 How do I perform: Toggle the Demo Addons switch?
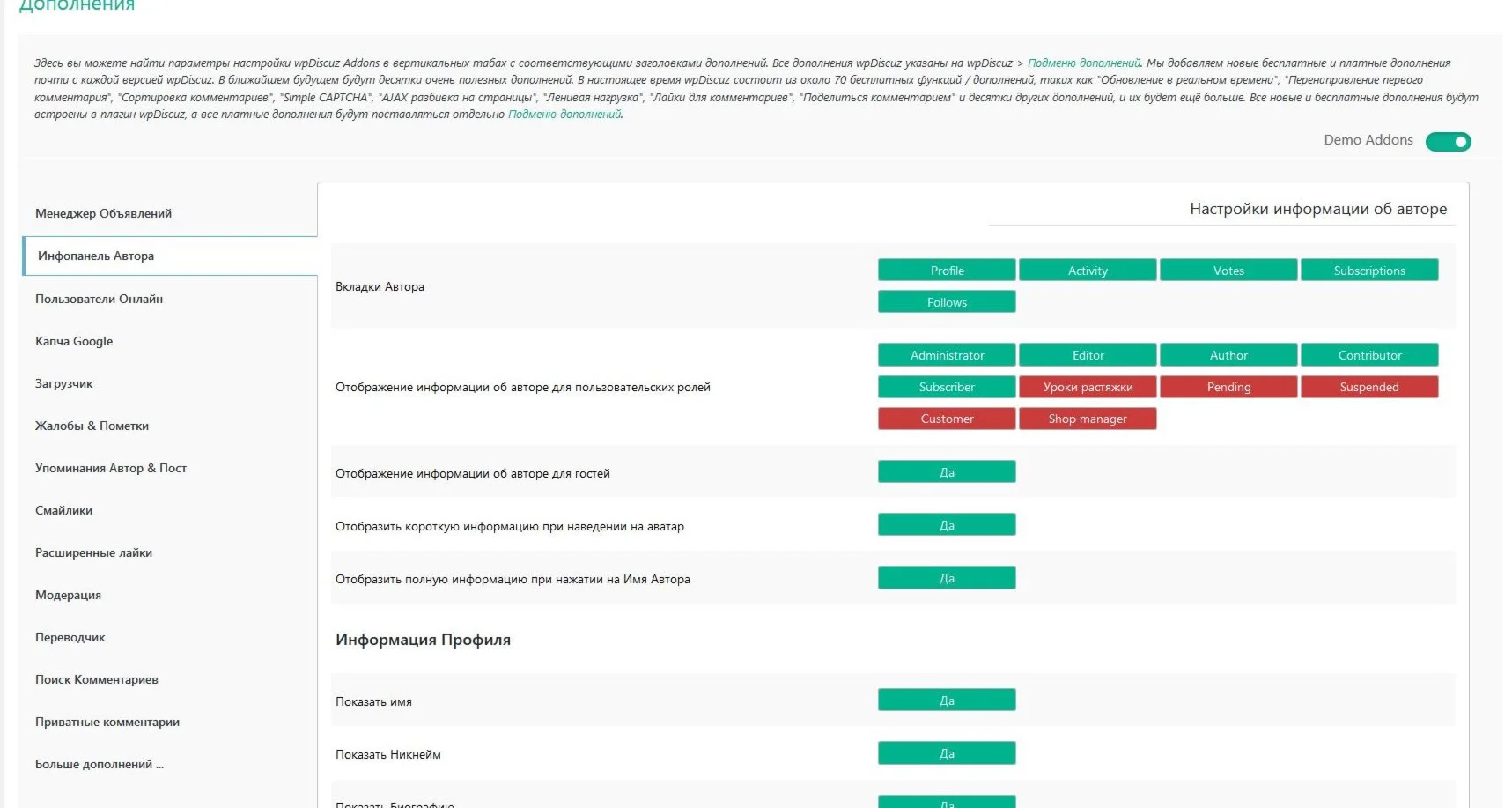tap(1448, 142)
